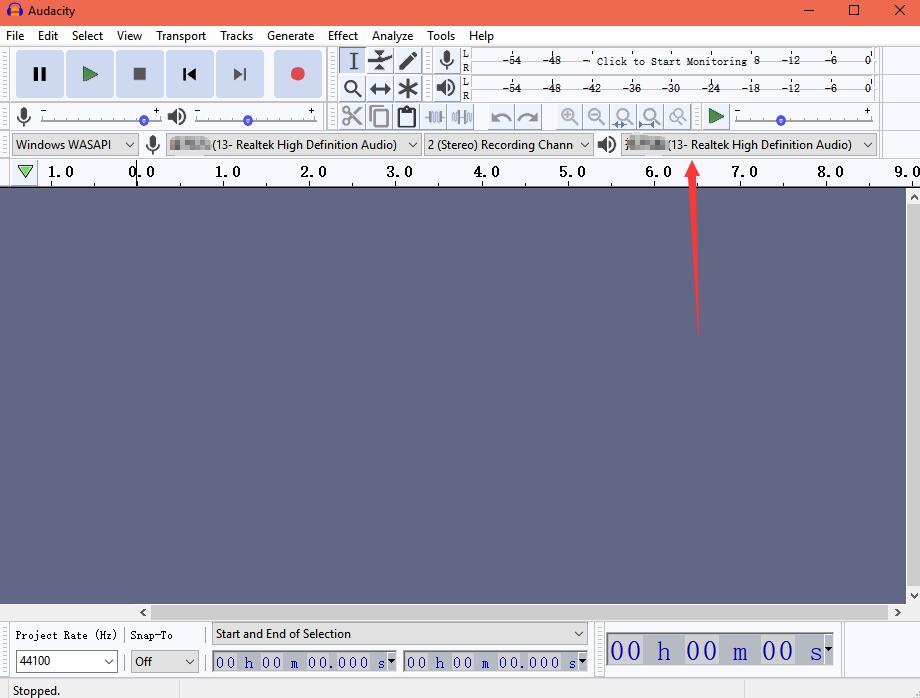Open the Effect menu
This screenshot has width=920, height=698.
(343, 36)
